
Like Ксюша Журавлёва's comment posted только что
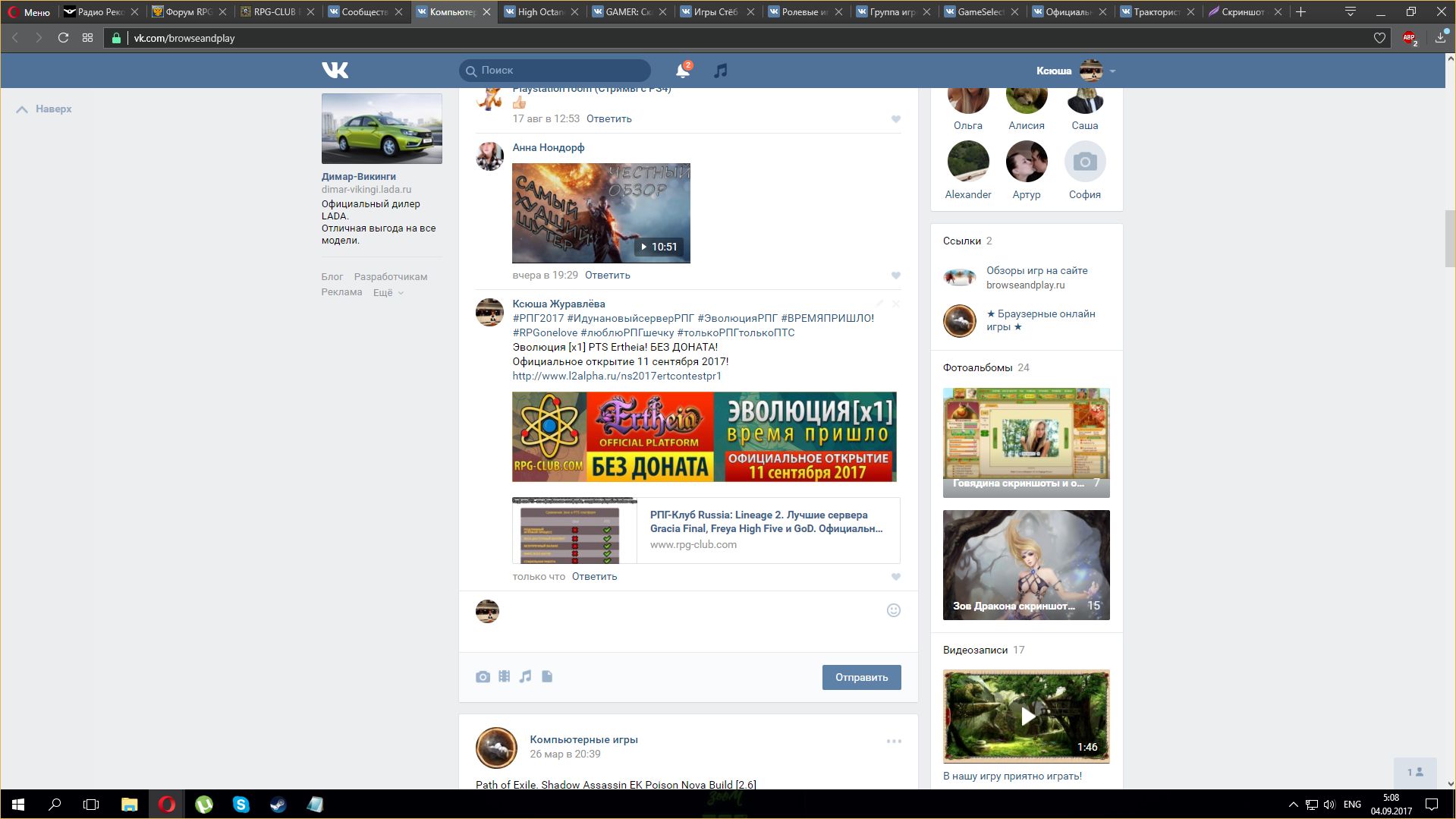[896, 577]
